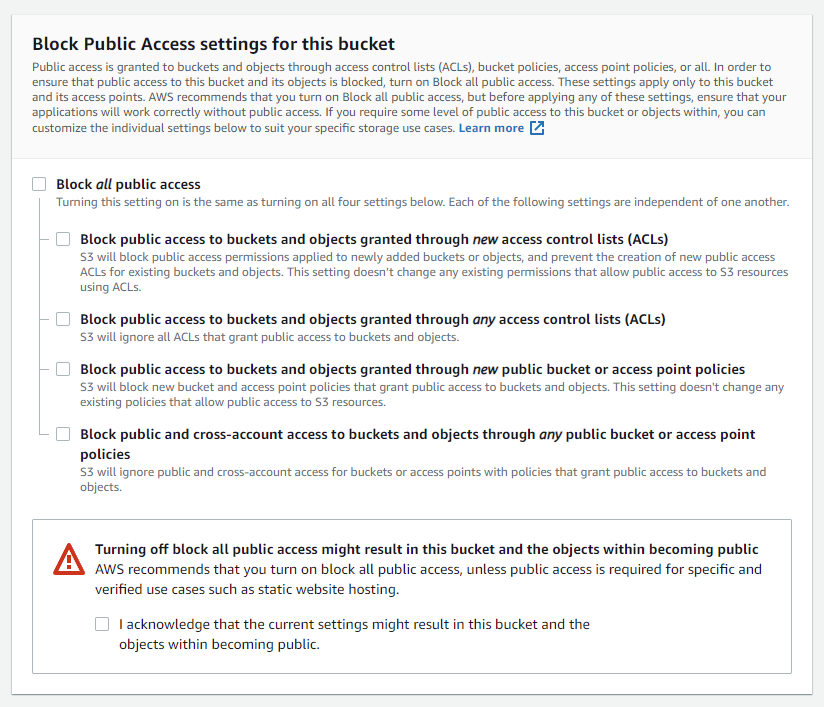
Task: Check the acknowledgement checkbox in the warning box
Action: [102, 623]
